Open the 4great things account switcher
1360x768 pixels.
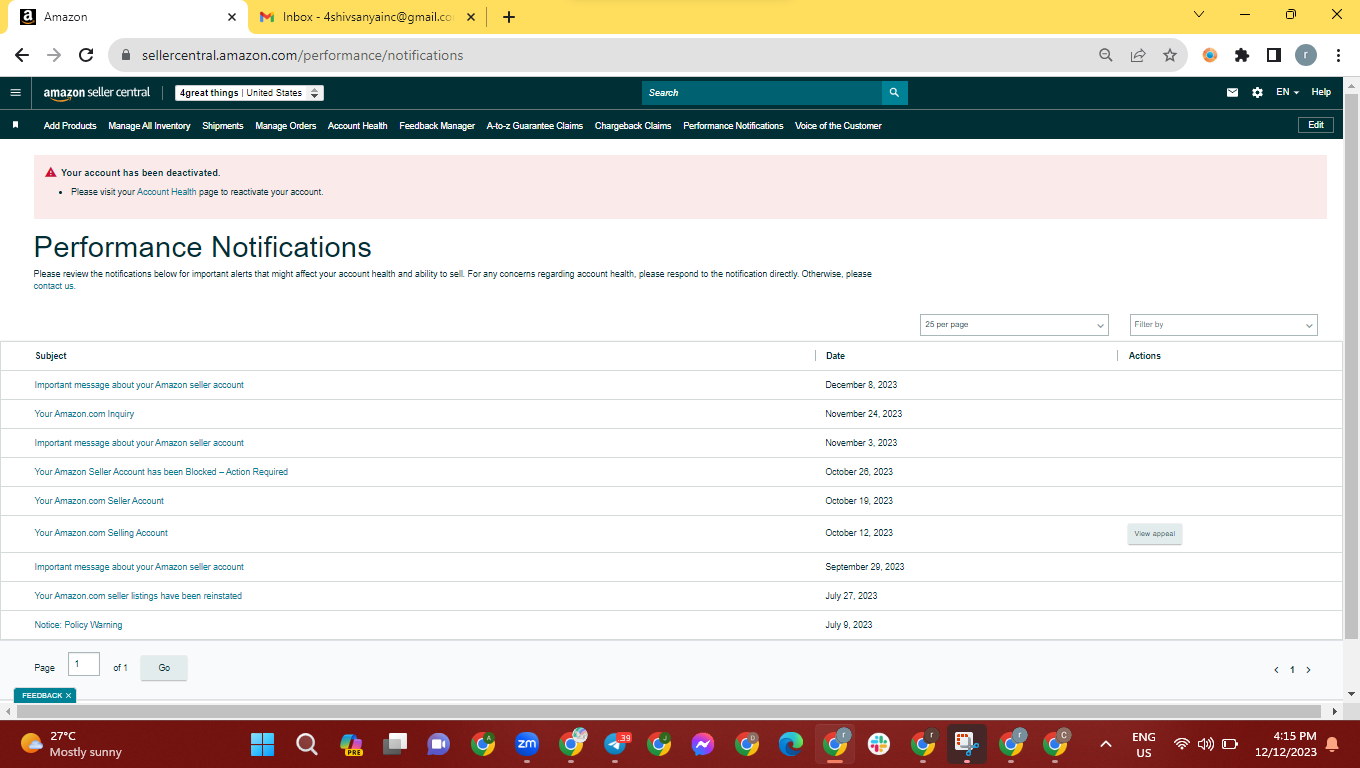tap(250, 93)
